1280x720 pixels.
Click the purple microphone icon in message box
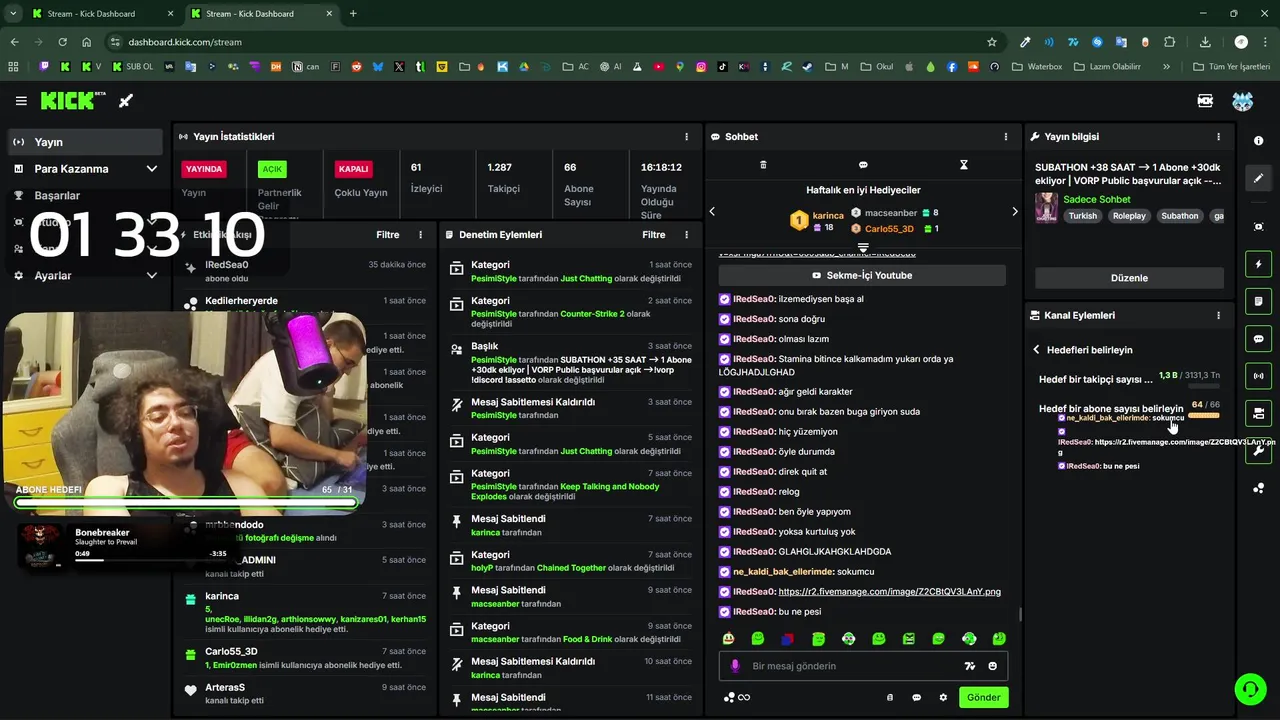pos(735,666)
